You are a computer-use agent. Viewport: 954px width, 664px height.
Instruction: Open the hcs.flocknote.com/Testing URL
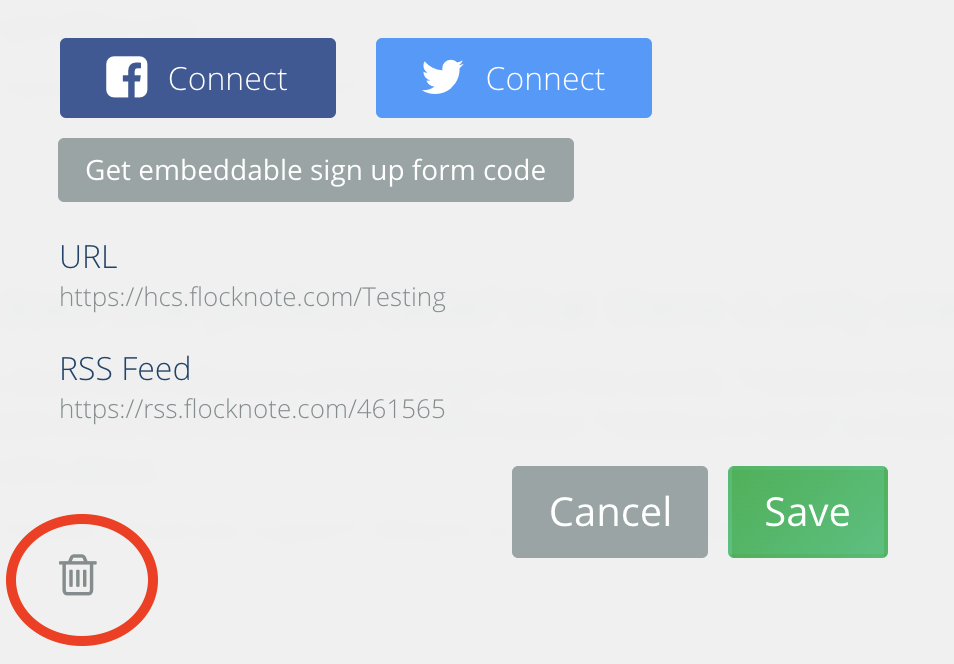251,296
